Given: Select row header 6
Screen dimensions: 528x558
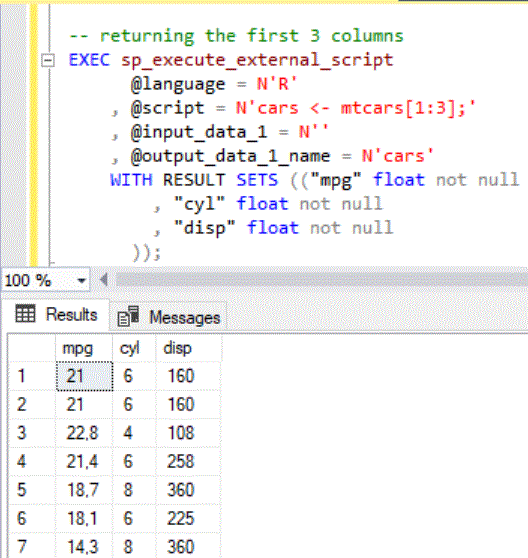Looking at the screenshot, I should 32,518.
